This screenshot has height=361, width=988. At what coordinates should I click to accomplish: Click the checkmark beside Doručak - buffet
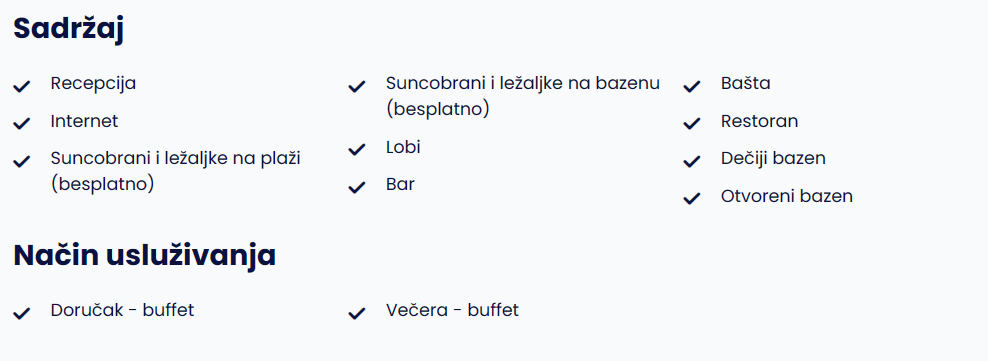point(22,313)
